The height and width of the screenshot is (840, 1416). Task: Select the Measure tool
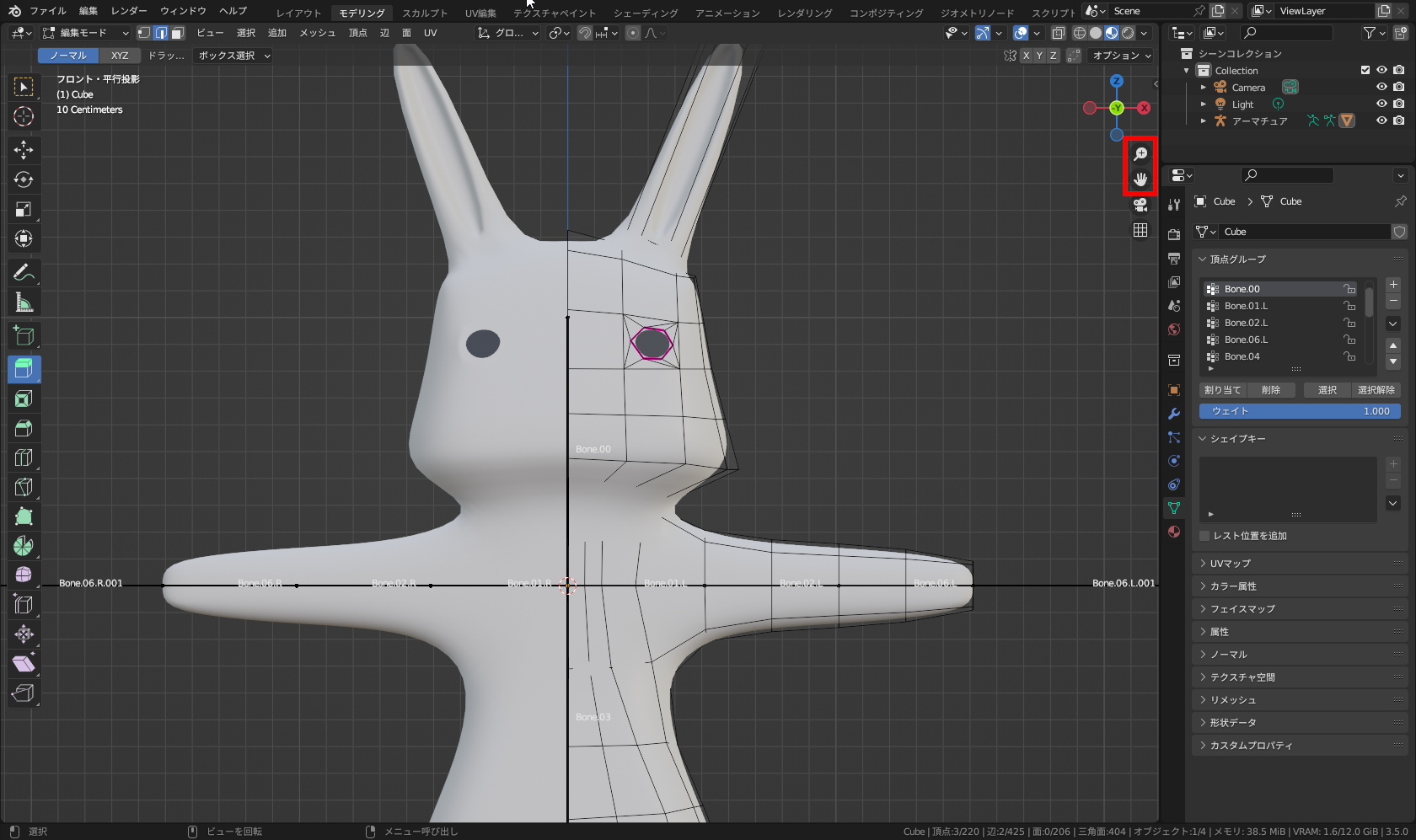pos(24,302)
